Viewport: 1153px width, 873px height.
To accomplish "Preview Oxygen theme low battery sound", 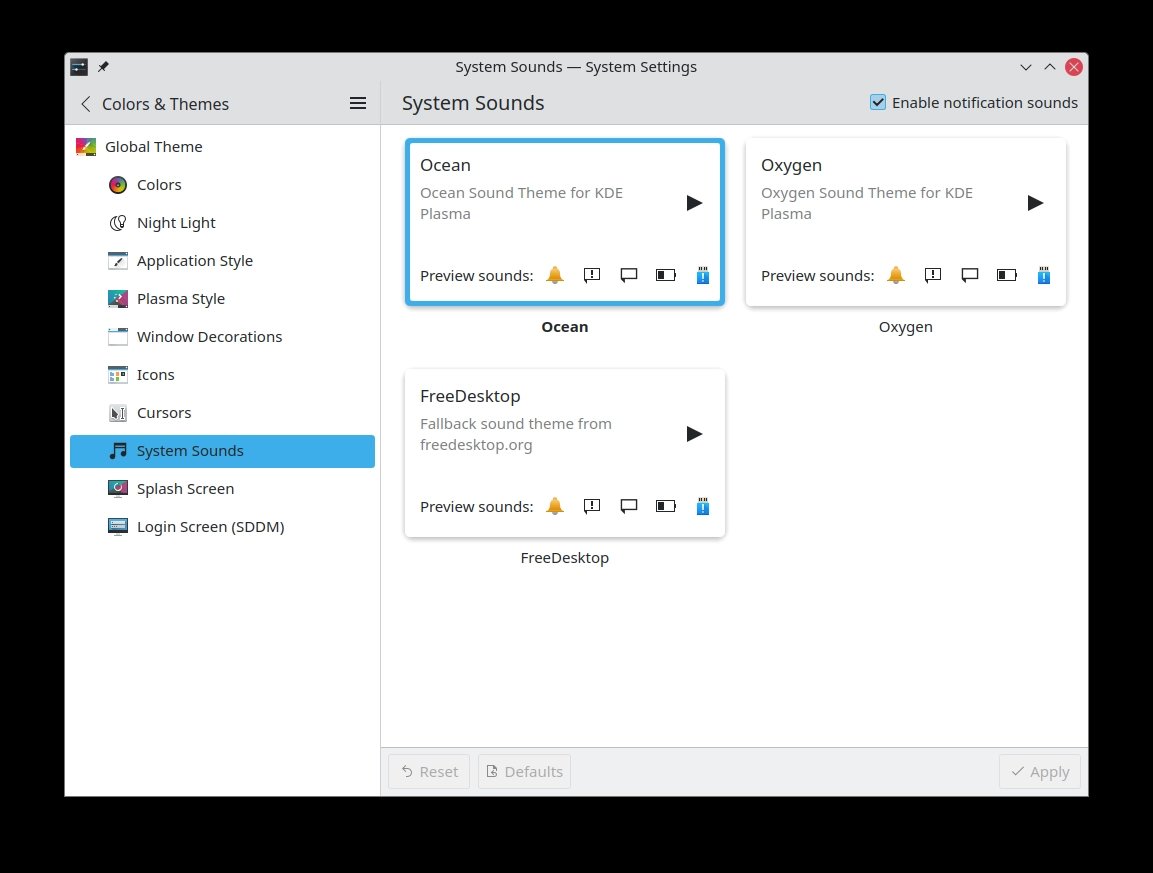I will point(1007,275).
